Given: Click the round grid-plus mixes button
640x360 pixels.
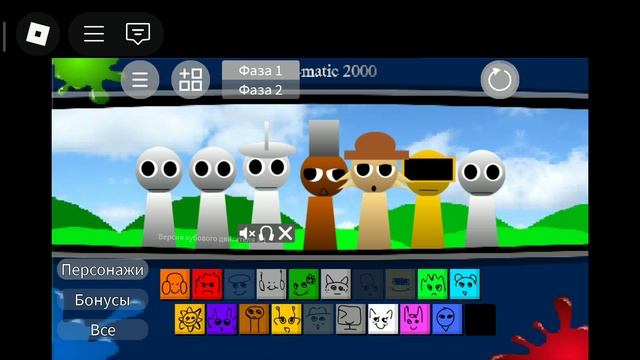Looking at the screenshot, I should point(191,80).
